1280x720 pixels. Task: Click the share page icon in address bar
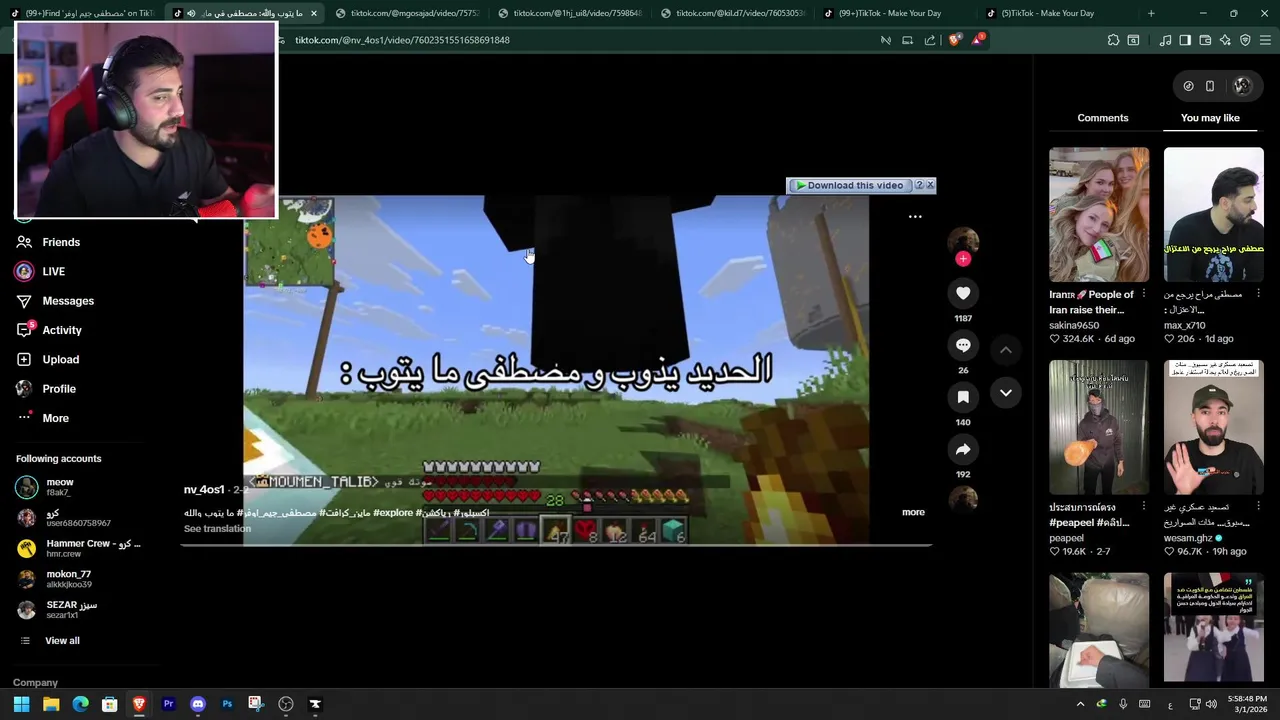[930, 40]
